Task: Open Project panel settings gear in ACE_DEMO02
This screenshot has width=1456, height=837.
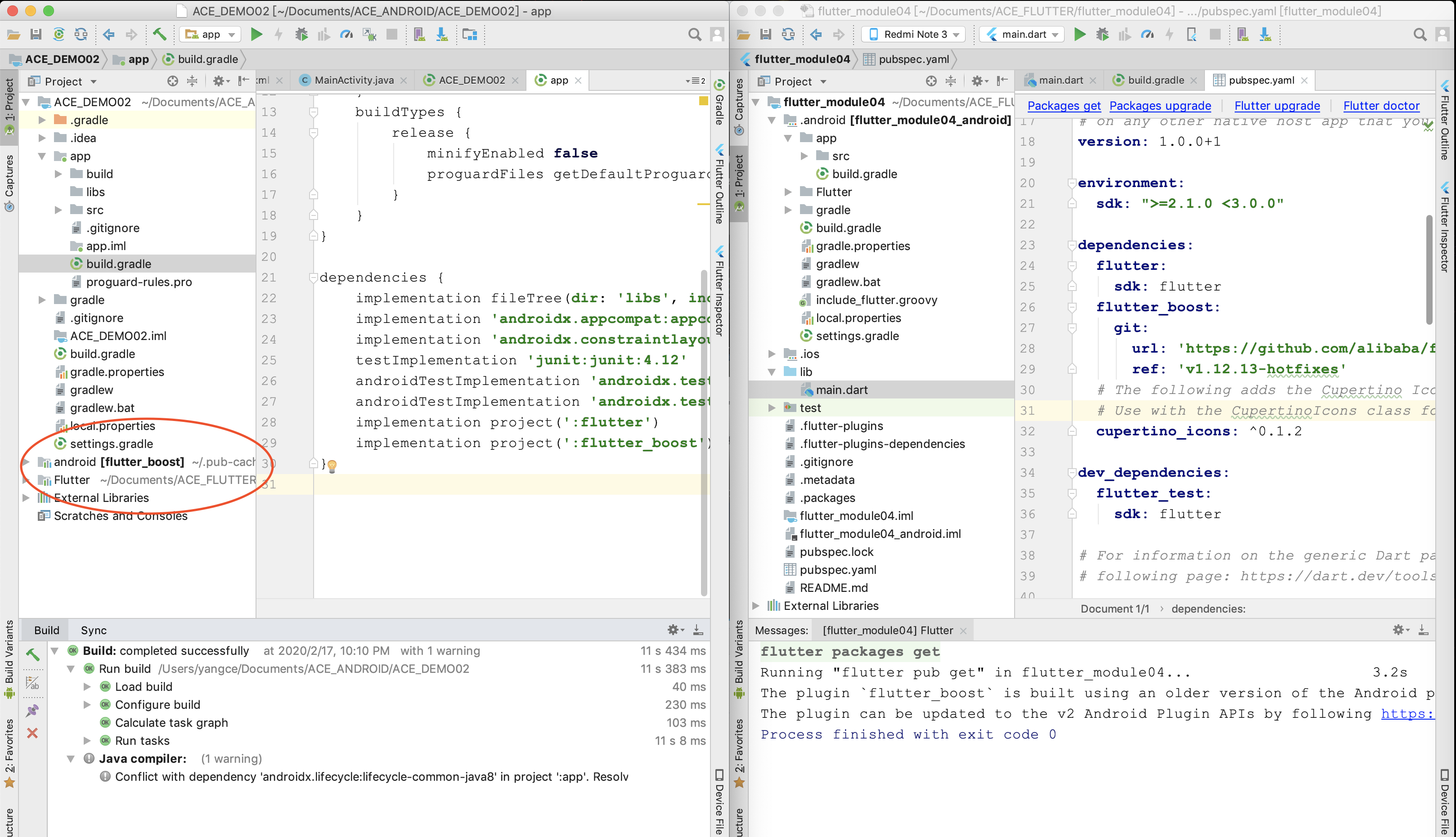Action: pos(221,81)
